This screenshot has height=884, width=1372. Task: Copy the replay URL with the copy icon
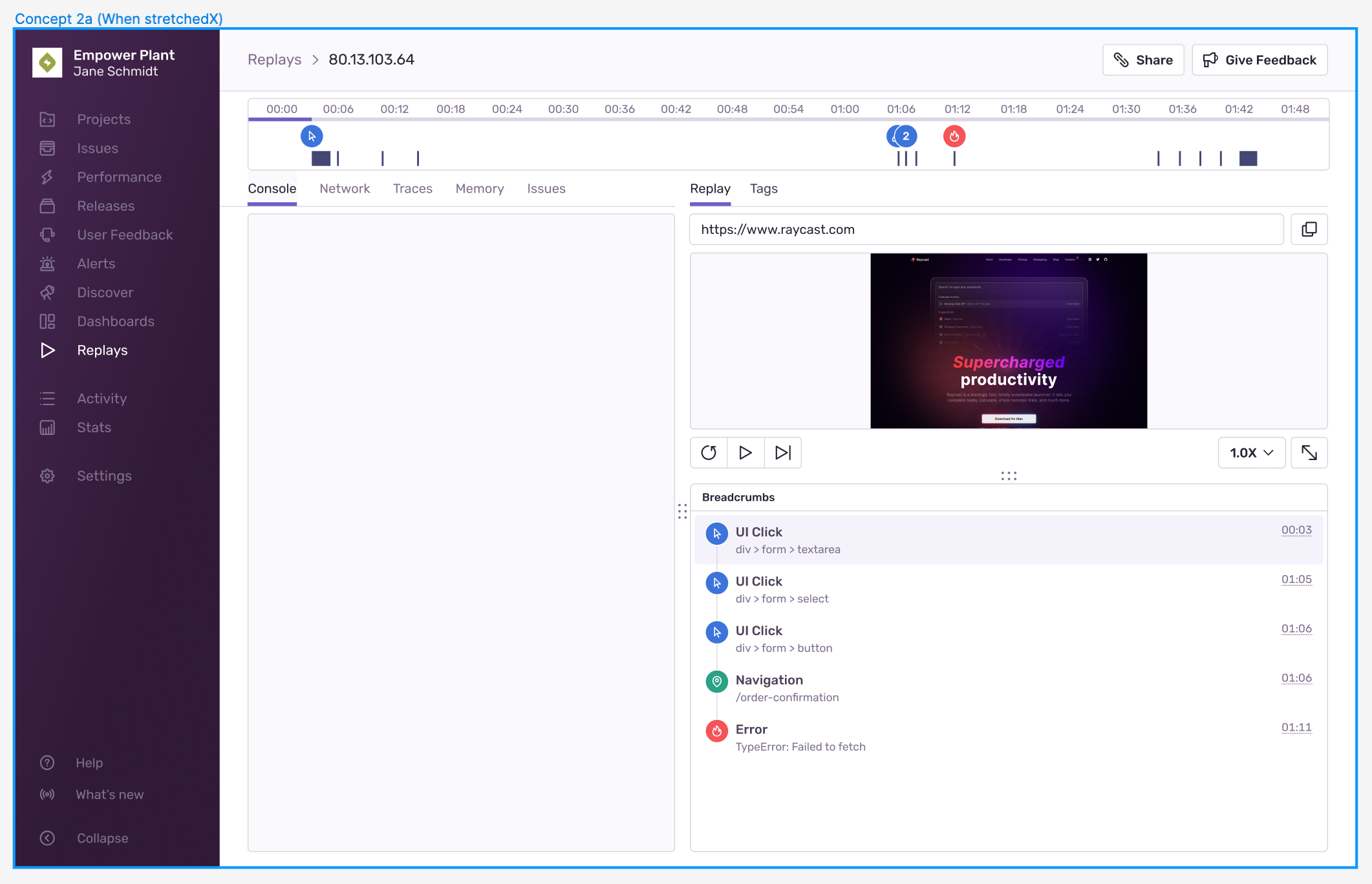click(x=1309, y=229)
